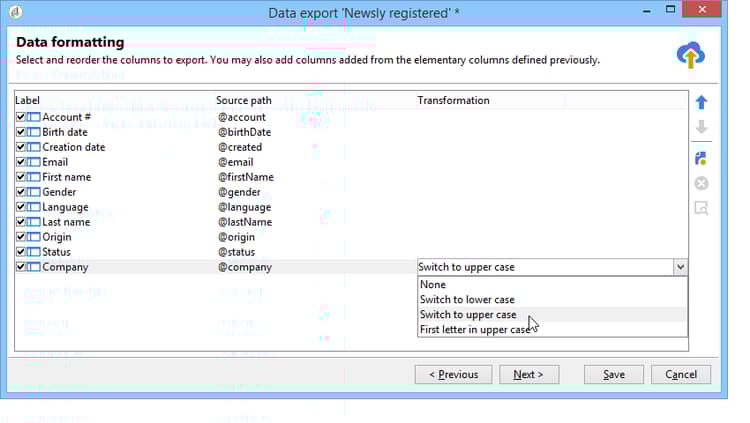Select the @firstName source path cell
750x423 pixels.
[x=246, y=177]
